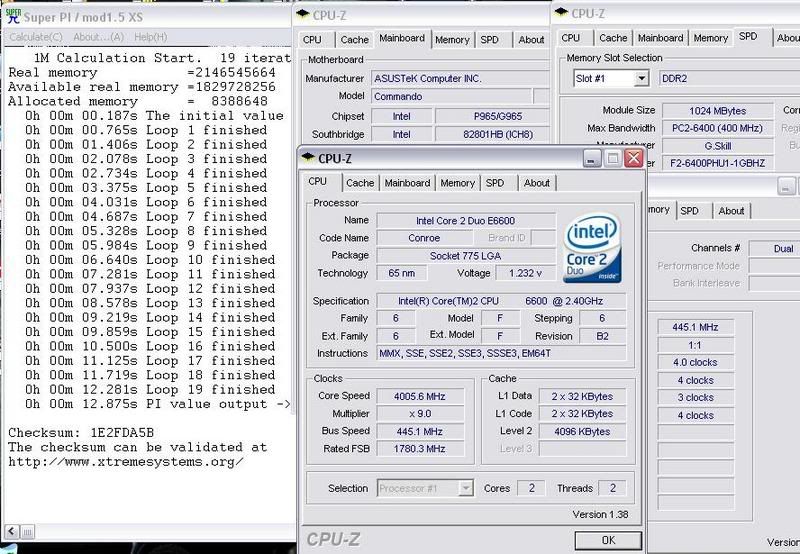800x554 pixels.
Task: Switch to SPD tab in front CPU-Z window
Action: (495, 183)
